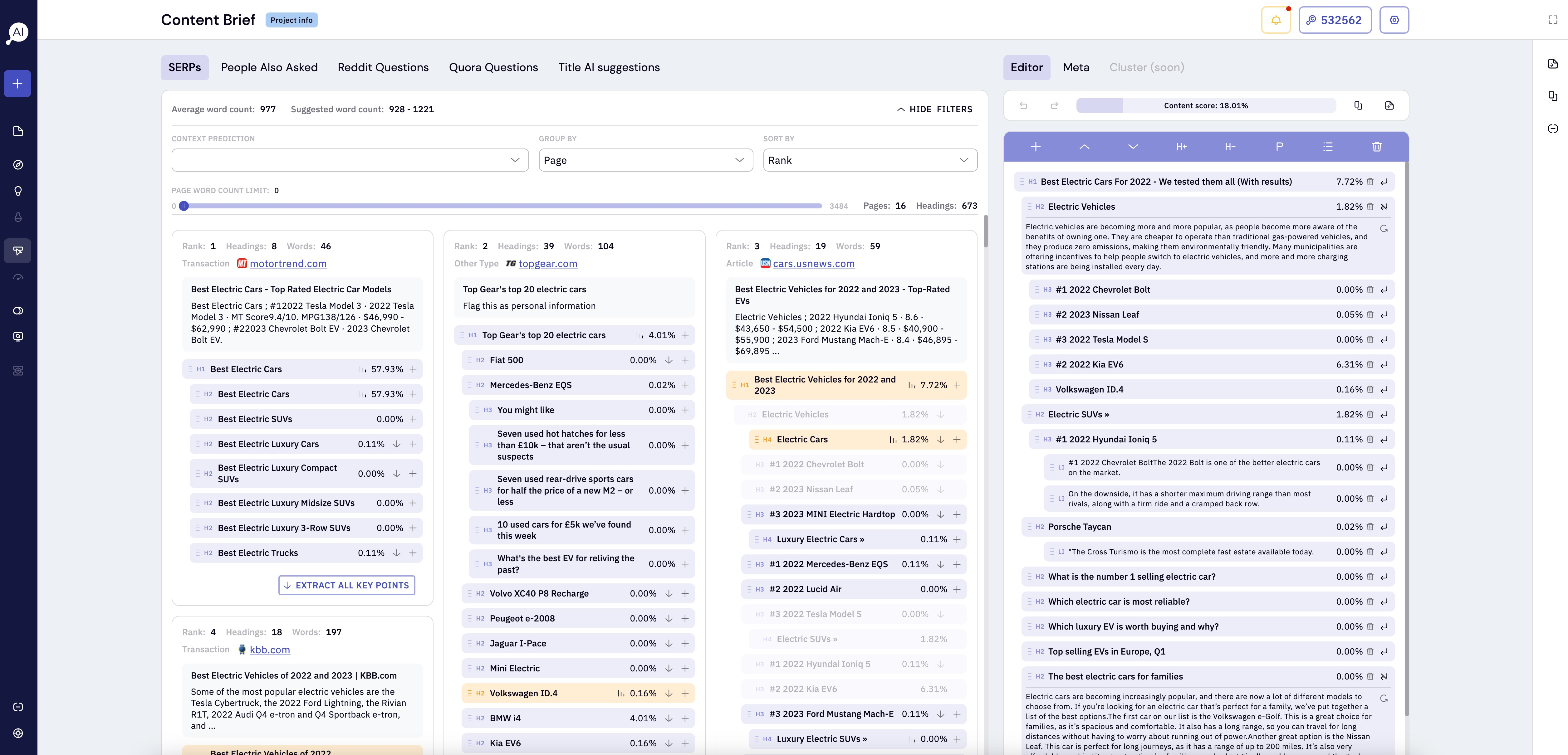
Task: Open the Sort By Rank dropdown
Action: coord(869,160)
